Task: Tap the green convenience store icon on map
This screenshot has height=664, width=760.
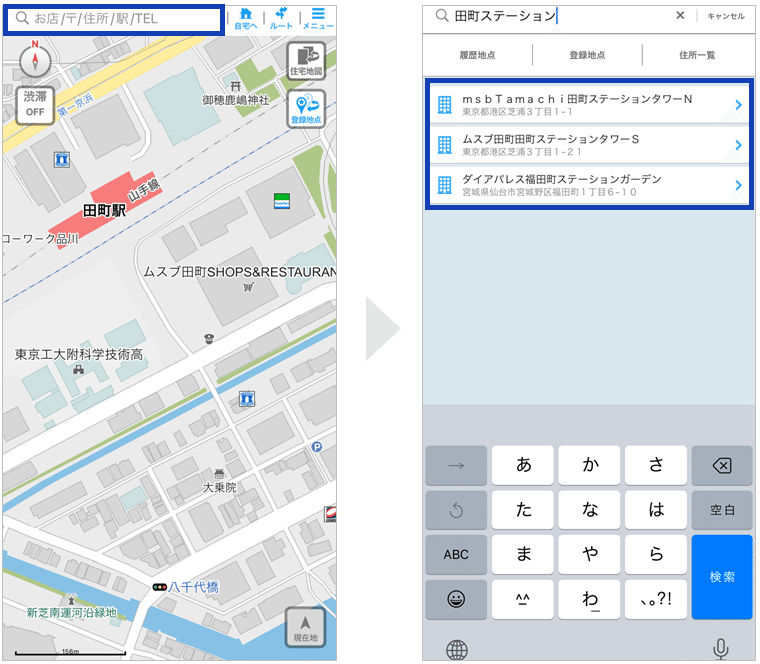Action: (x=282, y=201)
